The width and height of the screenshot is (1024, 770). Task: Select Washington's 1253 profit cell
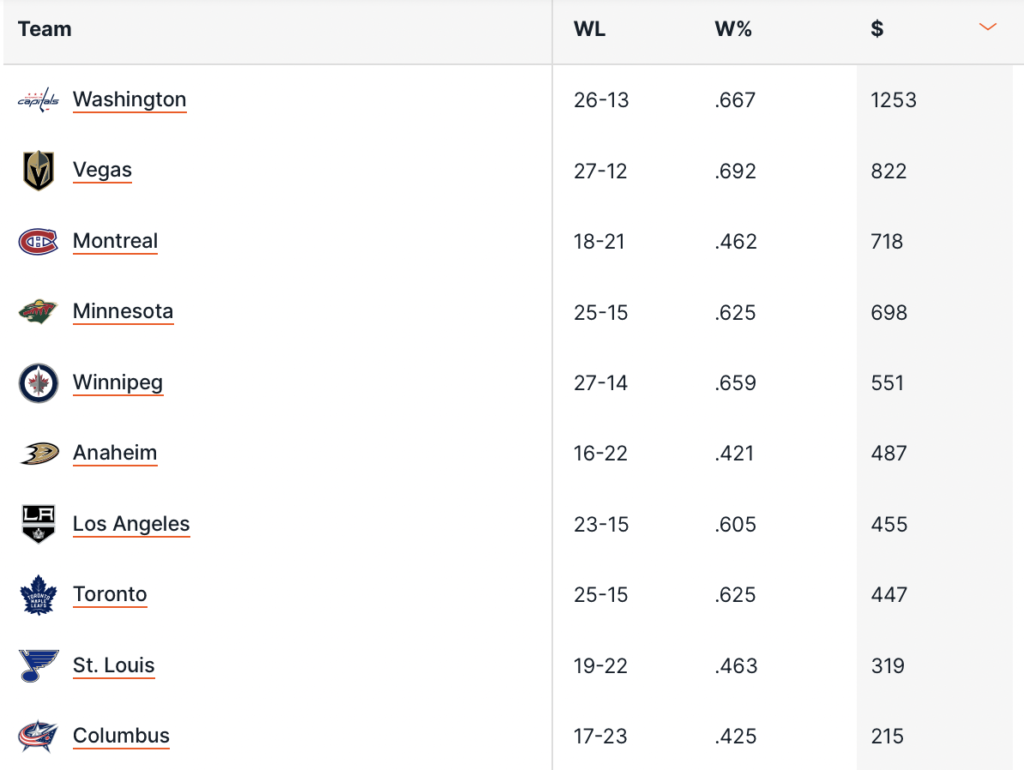click(893, 100)
